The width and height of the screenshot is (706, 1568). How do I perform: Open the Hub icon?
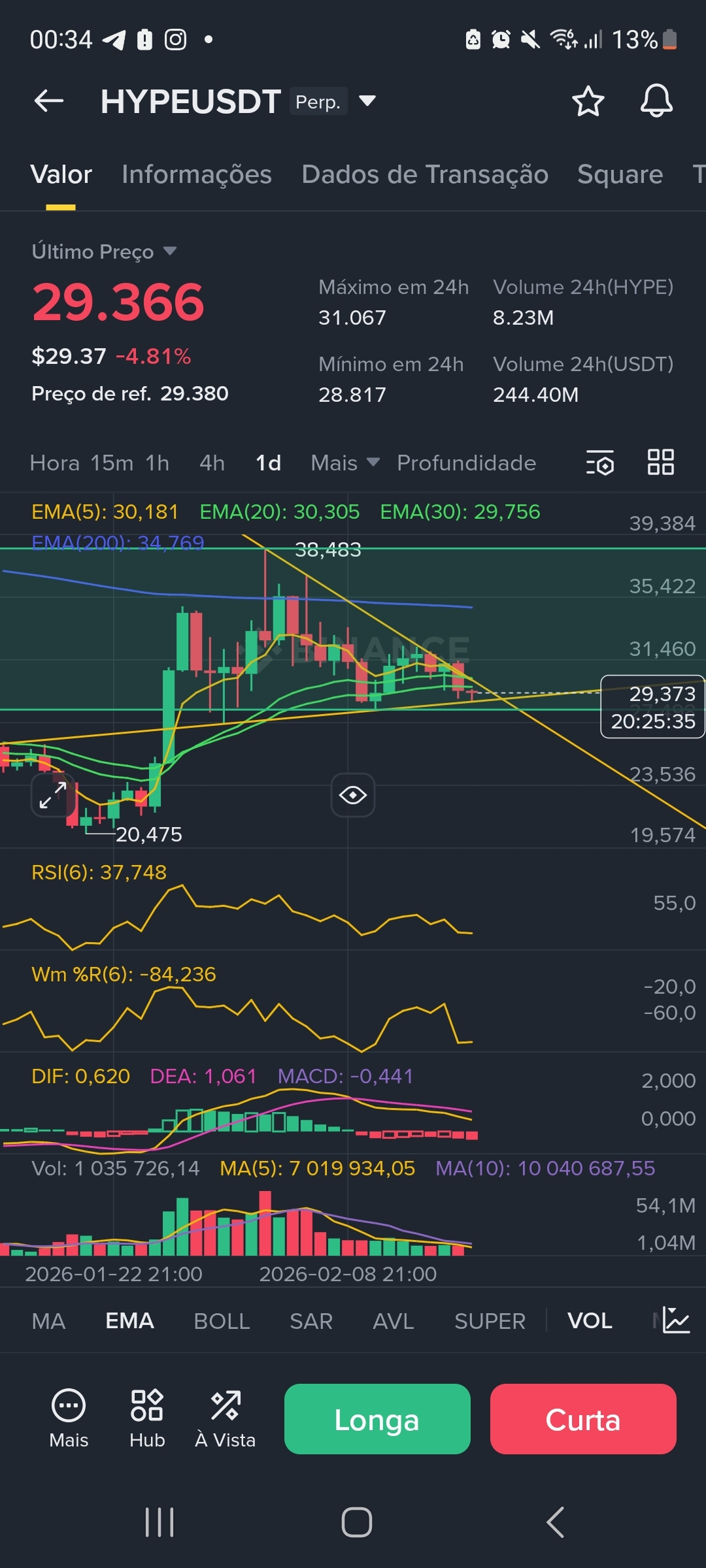[147, 1418]
